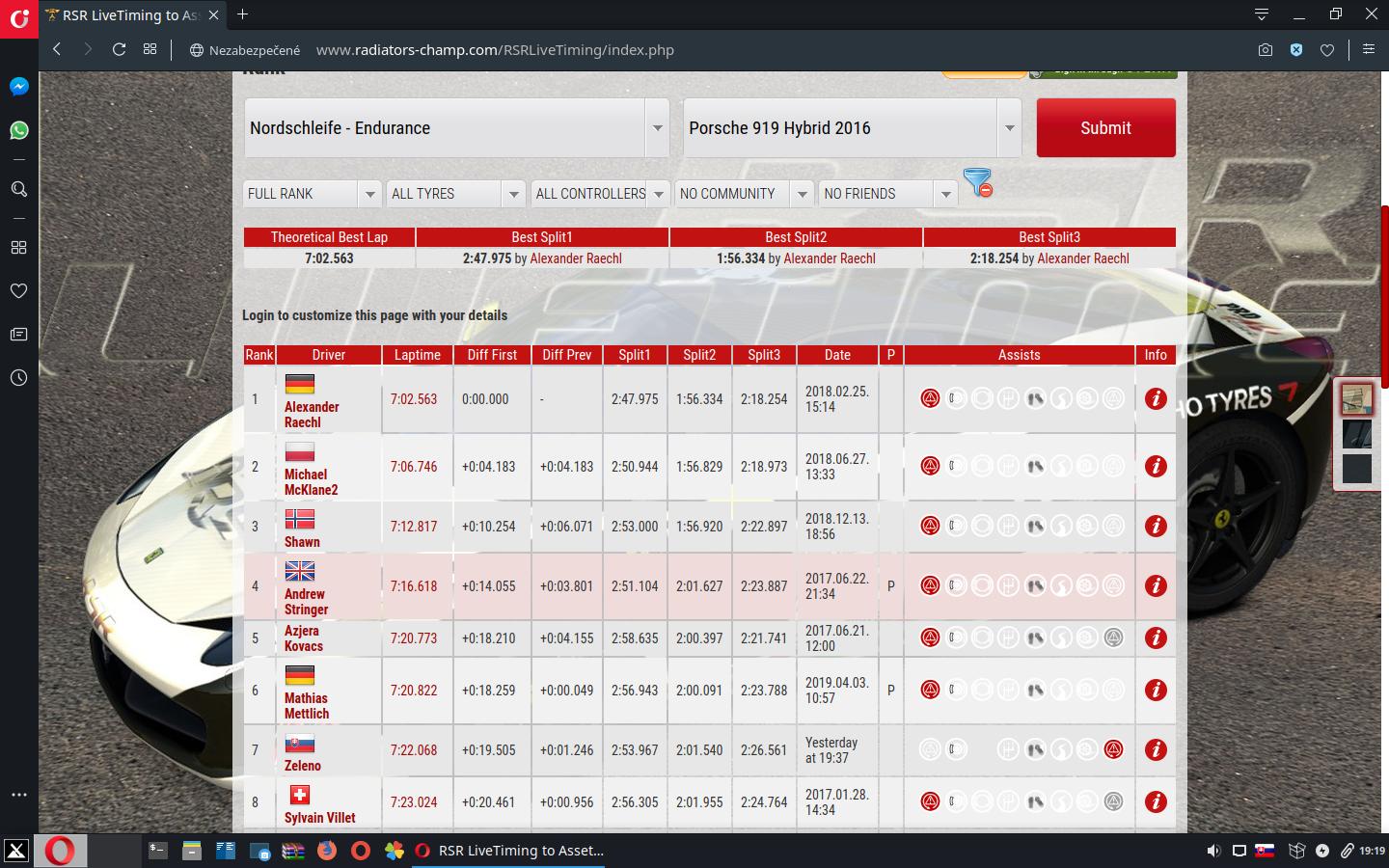Viewport: 1389px width, 868px height.
Task: Click the Date column header
Action: coord(837,355)
